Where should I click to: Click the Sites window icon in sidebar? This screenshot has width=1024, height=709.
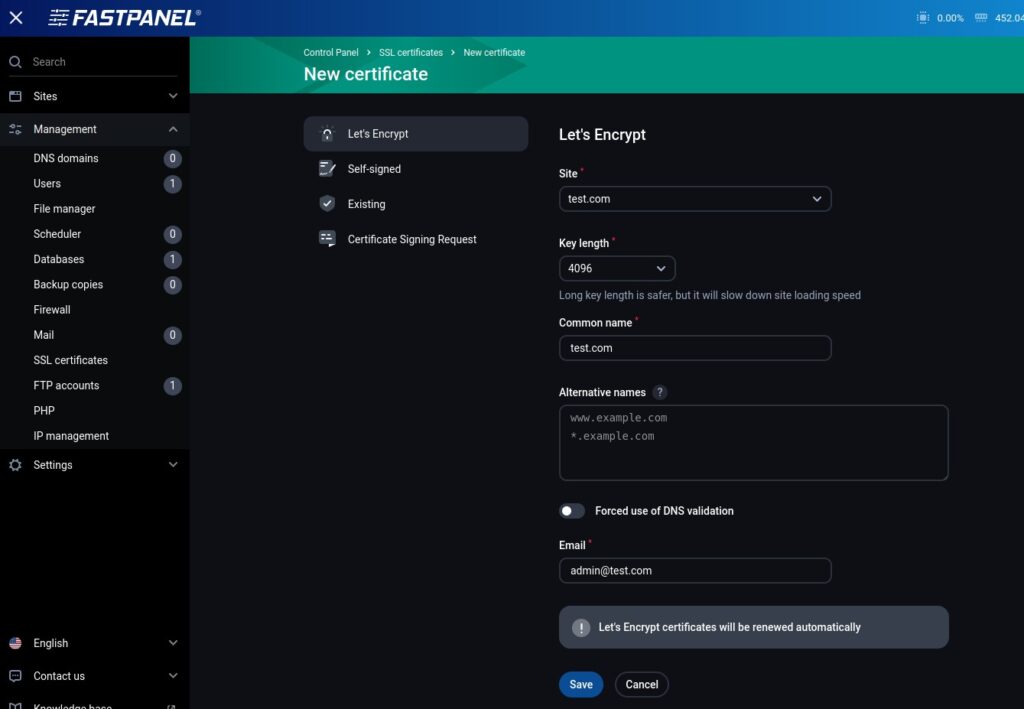(15, 96)
